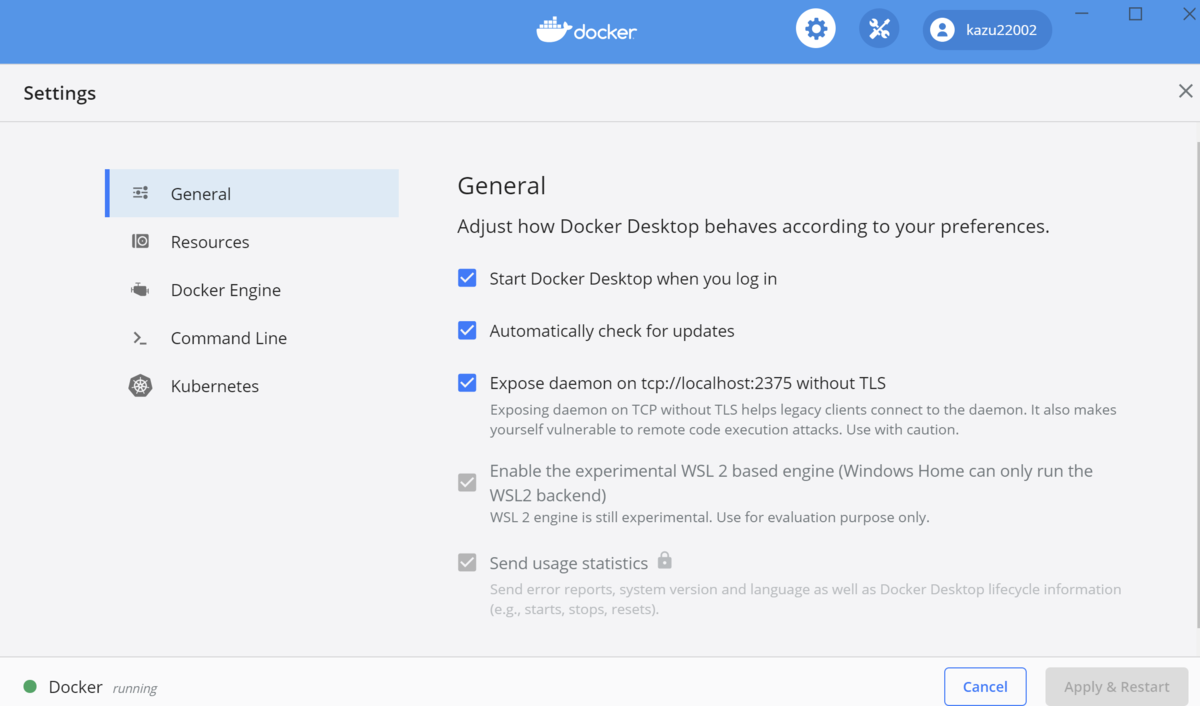This screenshot has height=706, width=1200.
Task: Click the General sliders icon in sidebar
Action: tap(140, 193)
